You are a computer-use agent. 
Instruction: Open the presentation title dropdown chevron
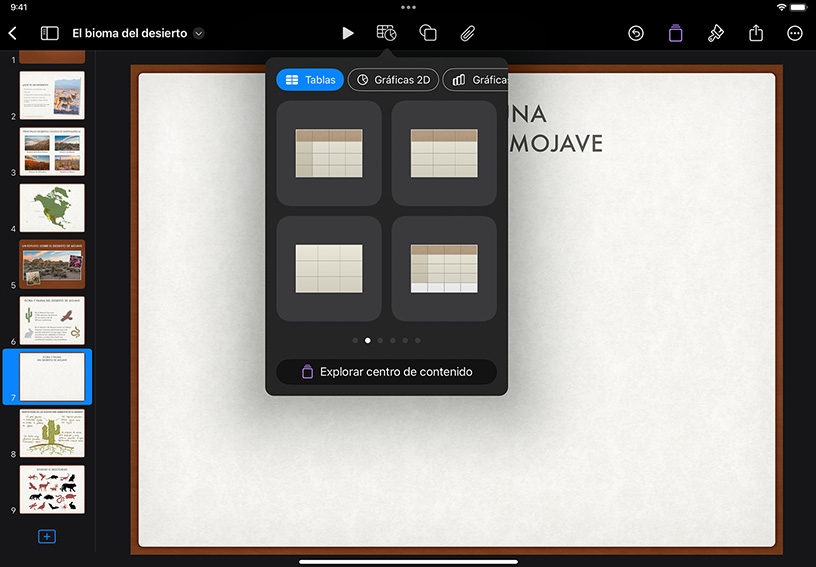(198, 33)
